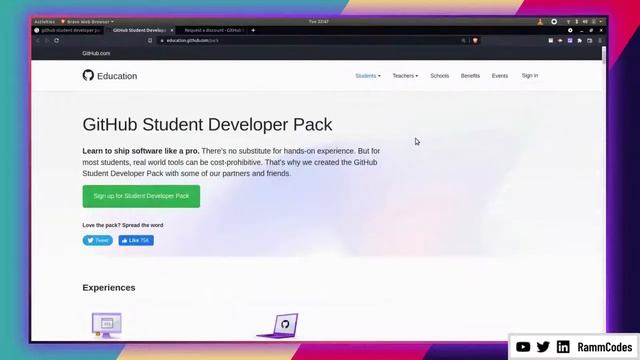
Task: Click the round white tray icon in top bar
Action: [554, 22]
